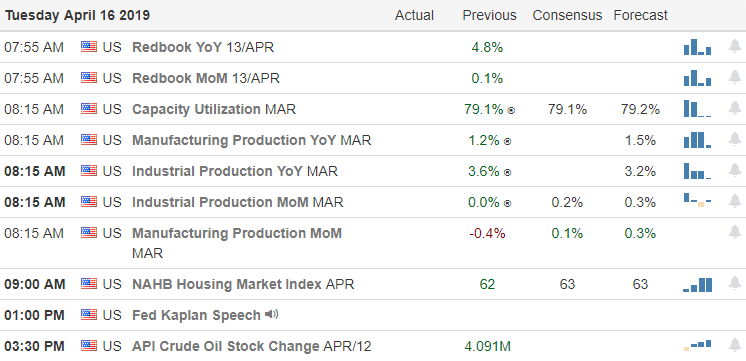Click the 3.2% forecast value

tap(640, 171)
